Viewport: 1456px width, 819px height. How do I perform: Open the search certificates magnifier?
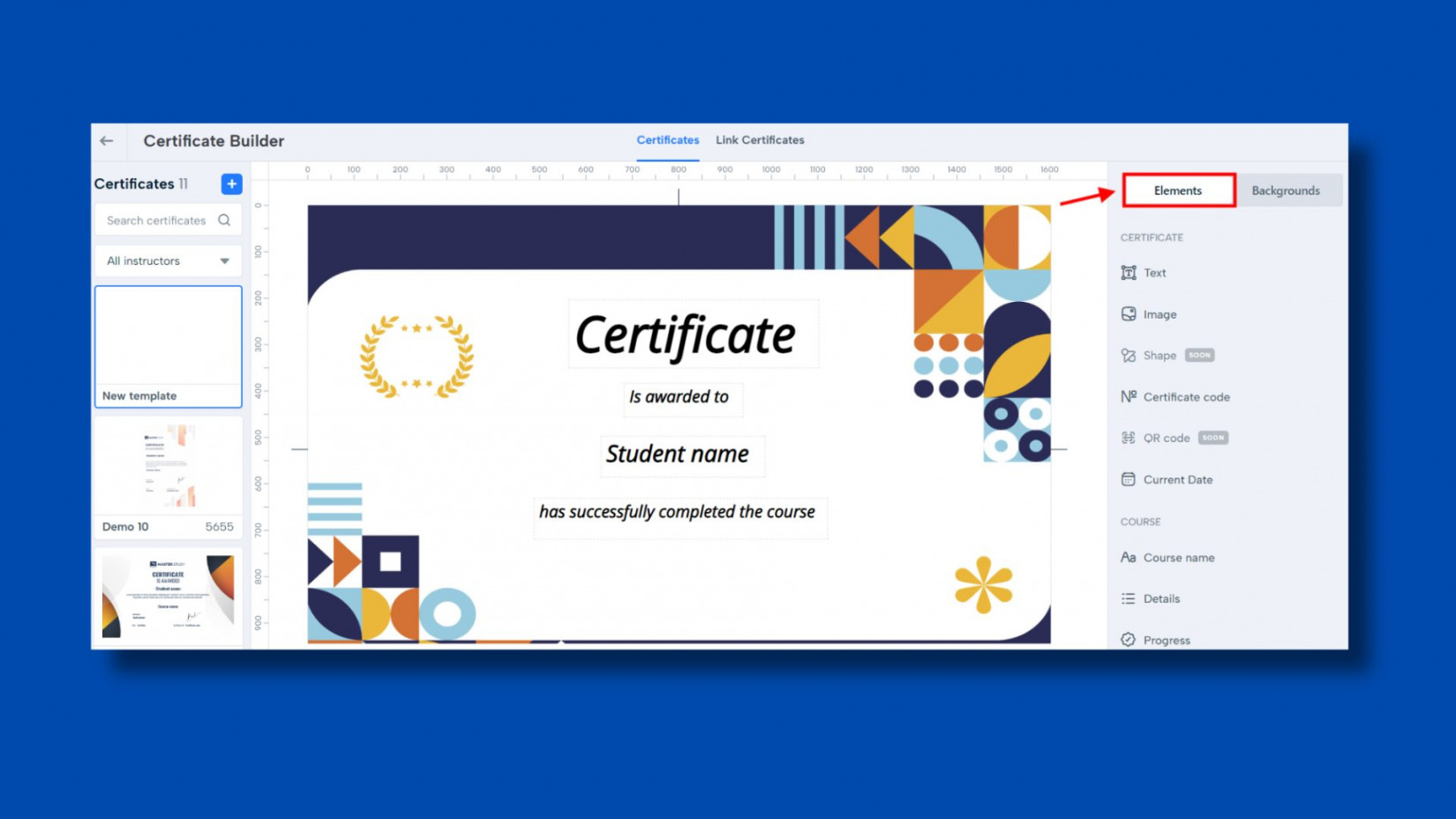(x=226, y=220)
